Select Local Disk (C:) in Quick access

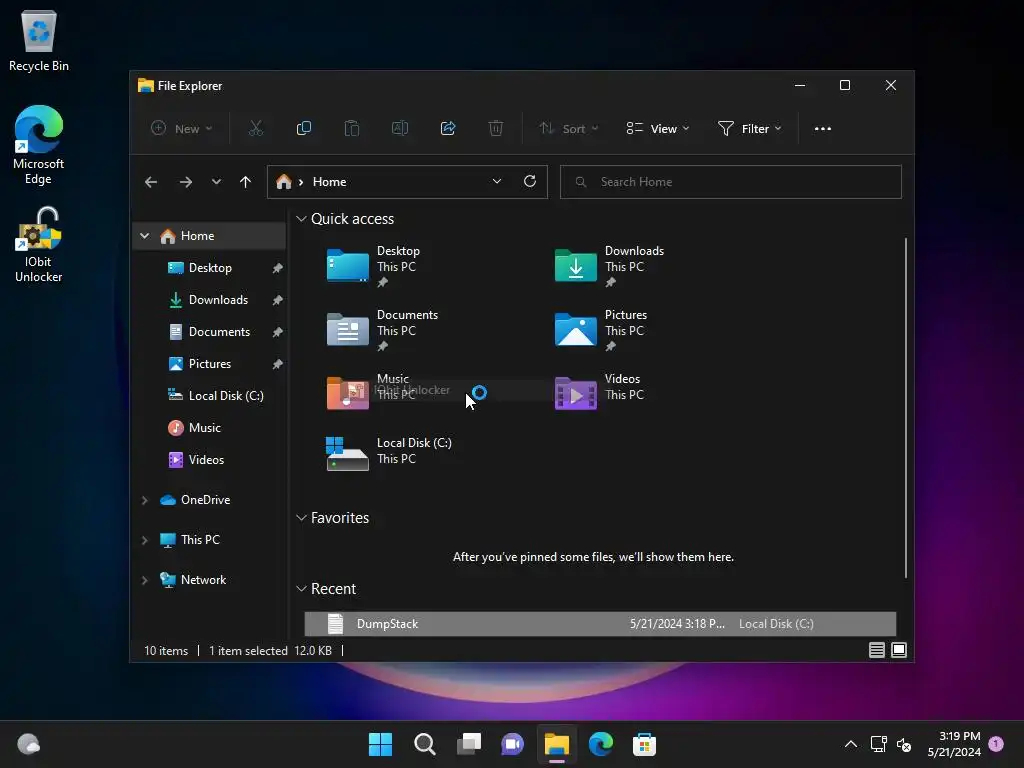(x=389, y=452)
